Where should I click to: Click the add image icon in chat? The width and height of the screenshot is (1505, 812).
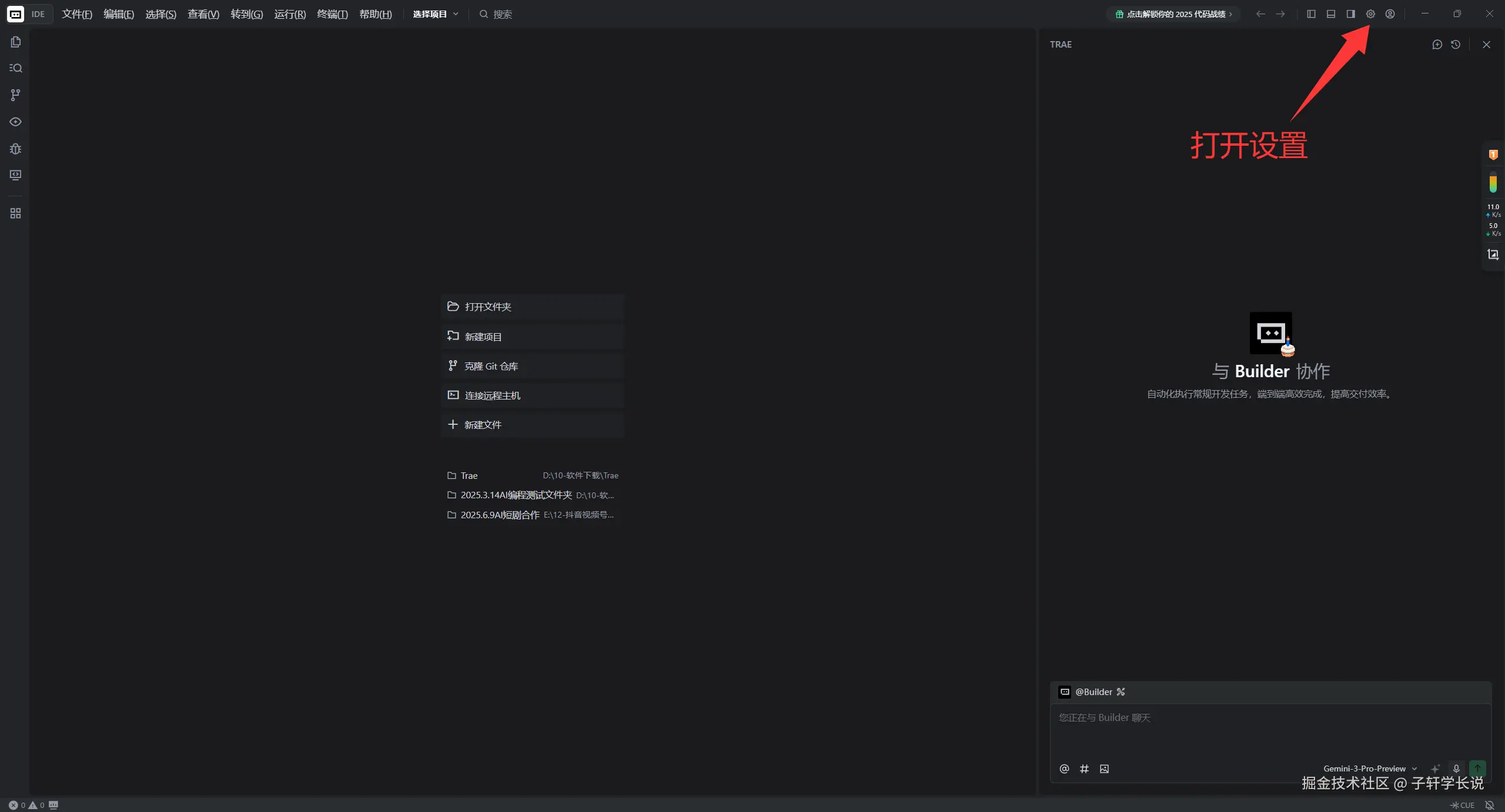(x=1104, y=769)
